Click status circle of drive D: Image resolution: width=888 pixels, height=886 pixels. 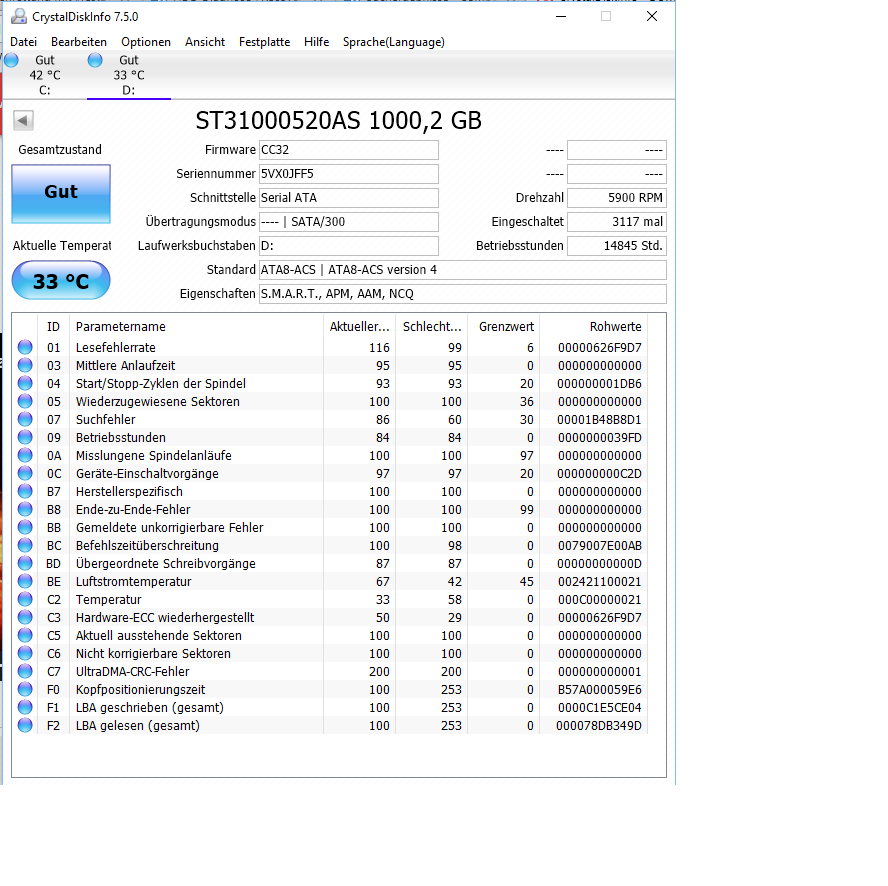[95, 60]
